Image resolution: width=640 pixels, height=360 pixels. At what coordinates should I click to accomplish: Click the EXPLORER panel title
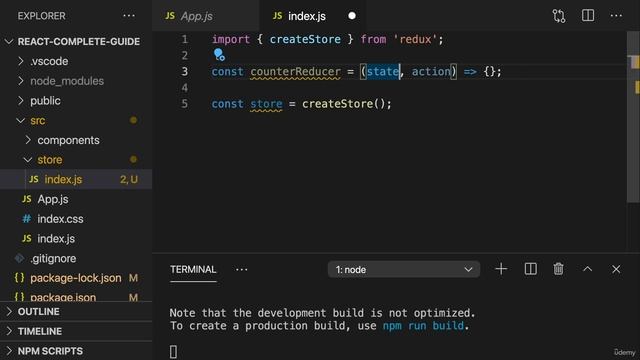coord(41,16)
